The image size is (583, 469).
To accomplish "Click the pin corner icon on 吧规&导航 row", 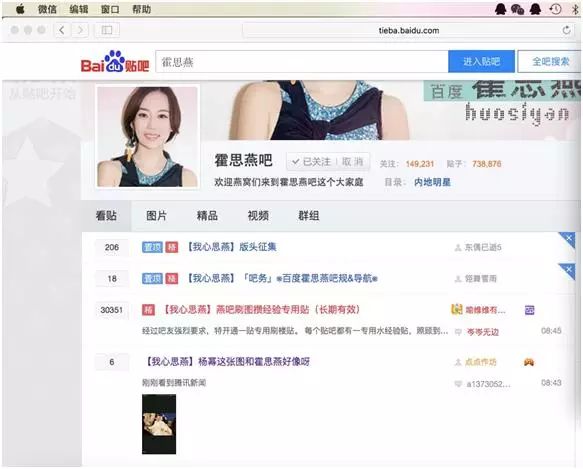I will click(x=568, y=270).
